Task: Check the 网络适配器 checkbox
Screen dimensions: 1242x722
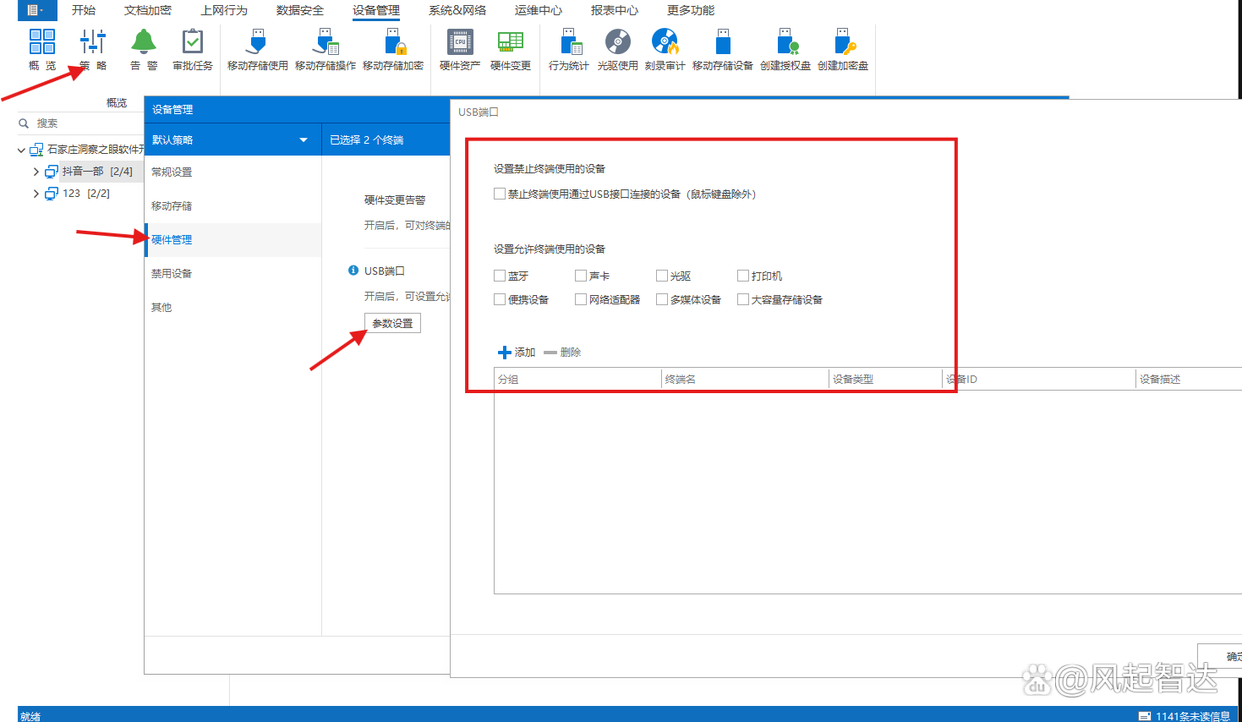Action: coord(581,299)
